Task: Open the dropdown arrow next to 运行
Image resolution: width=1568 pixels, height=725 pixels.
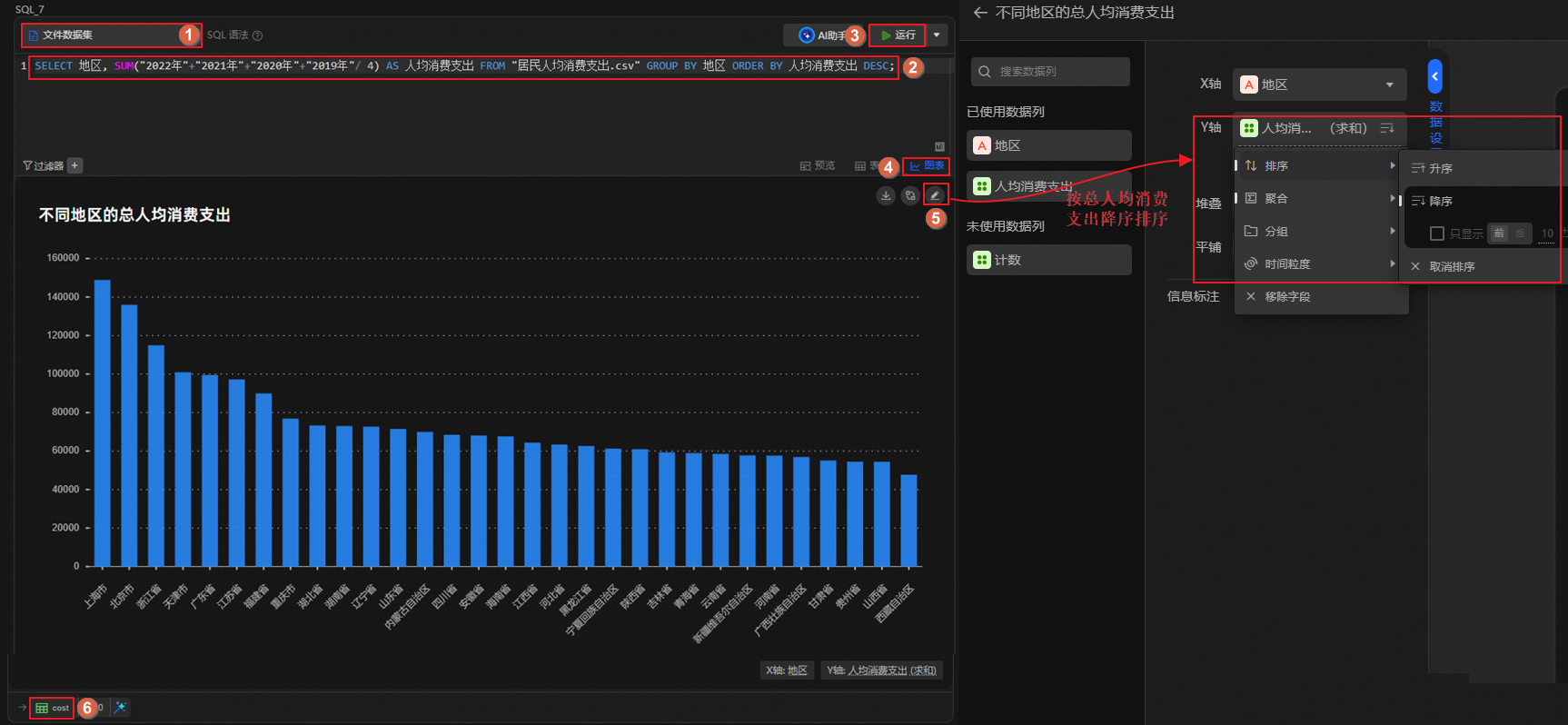Action: pyautogui.click(x=937, y=35)
